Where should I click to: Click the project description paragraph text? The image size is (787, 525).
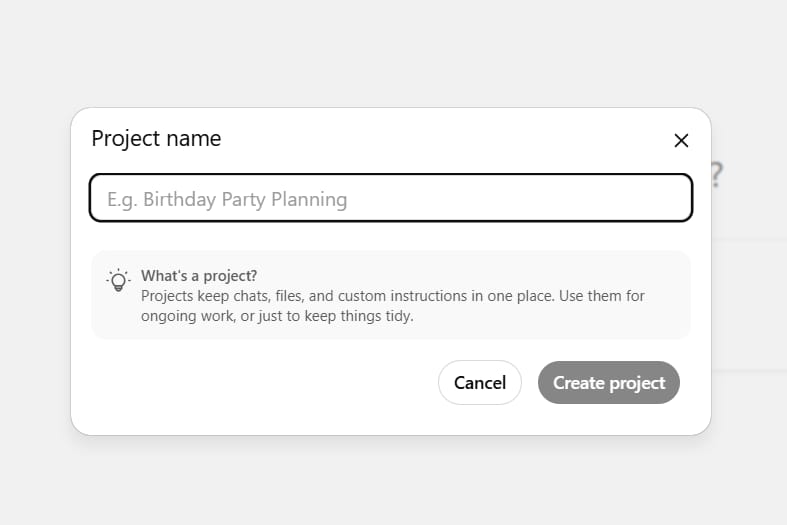tap(392, 306)
